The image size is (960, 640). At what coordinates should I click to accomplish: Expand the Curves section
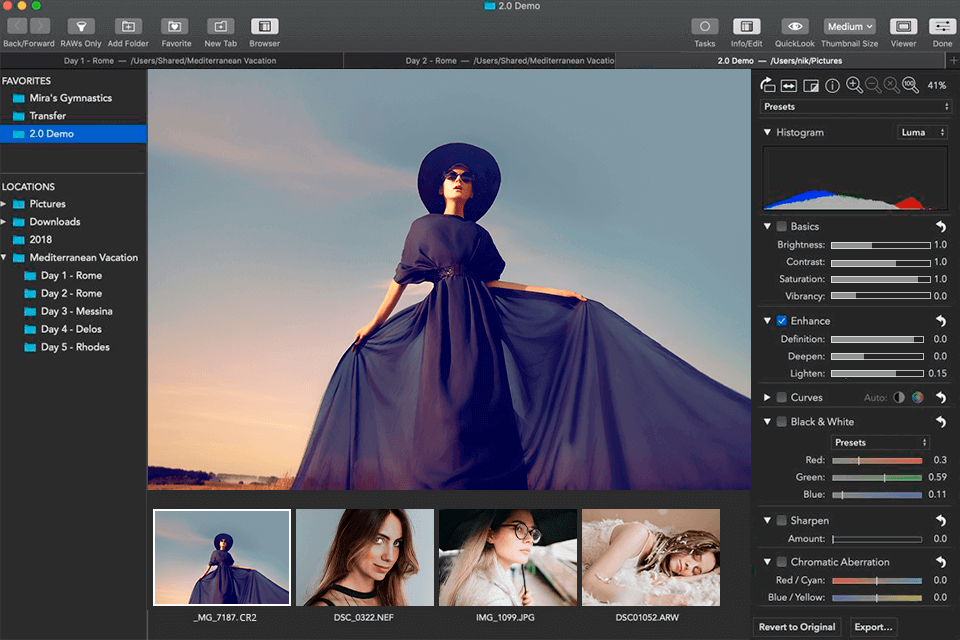click(767, 397)
